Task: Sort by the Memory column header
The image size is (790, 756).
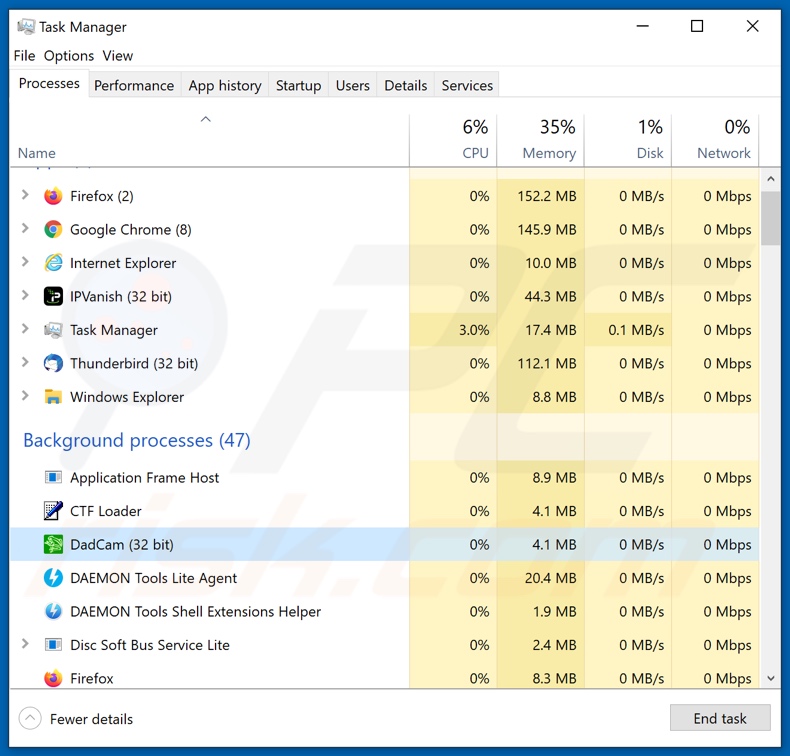Action: click(541, 140)
